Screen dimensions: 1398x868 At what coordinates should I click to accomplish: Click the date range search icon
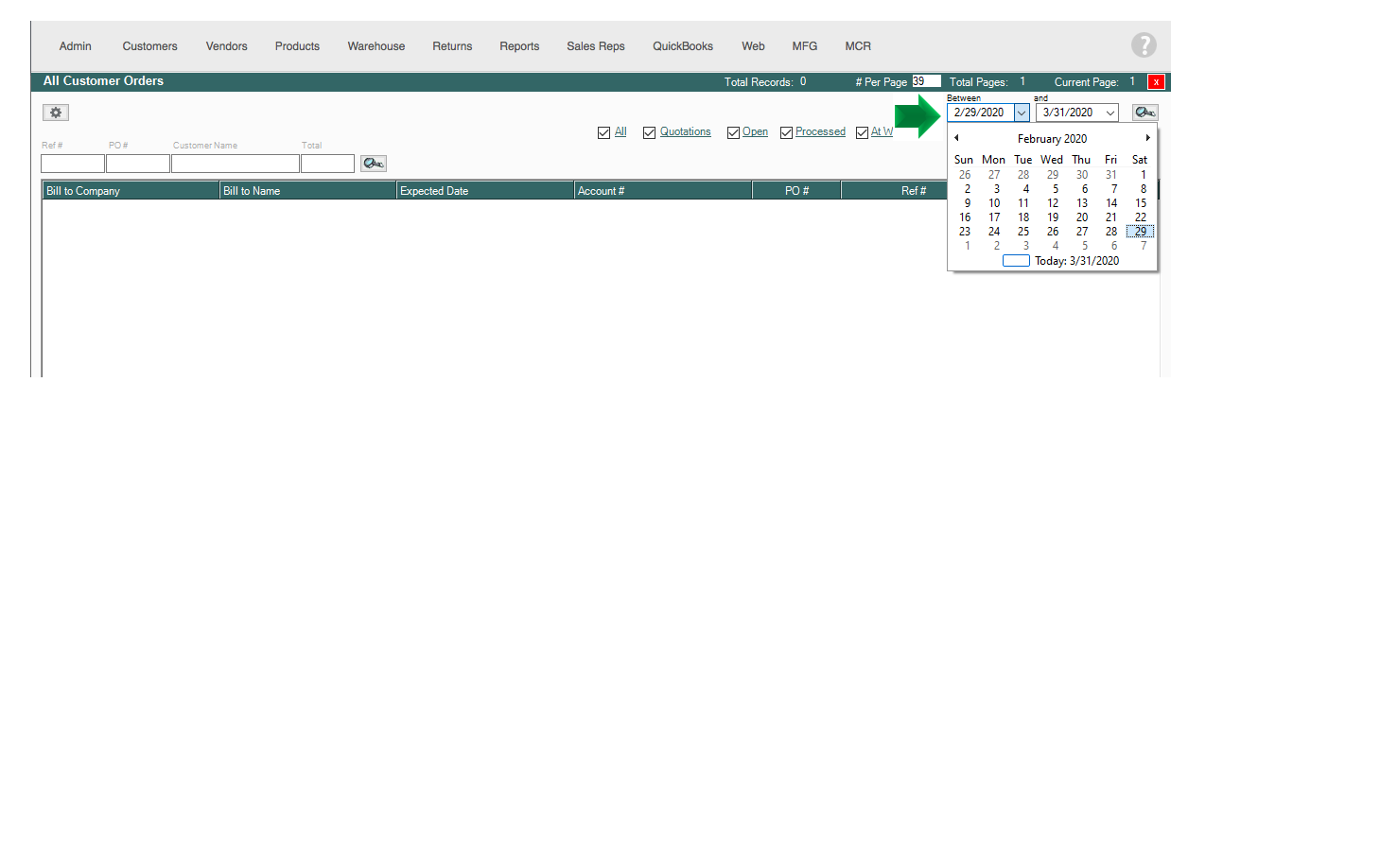1145,113
